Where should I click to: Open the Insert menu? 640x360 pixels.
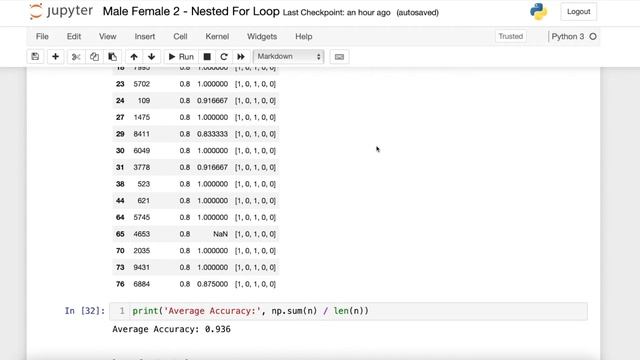point(144,36)
